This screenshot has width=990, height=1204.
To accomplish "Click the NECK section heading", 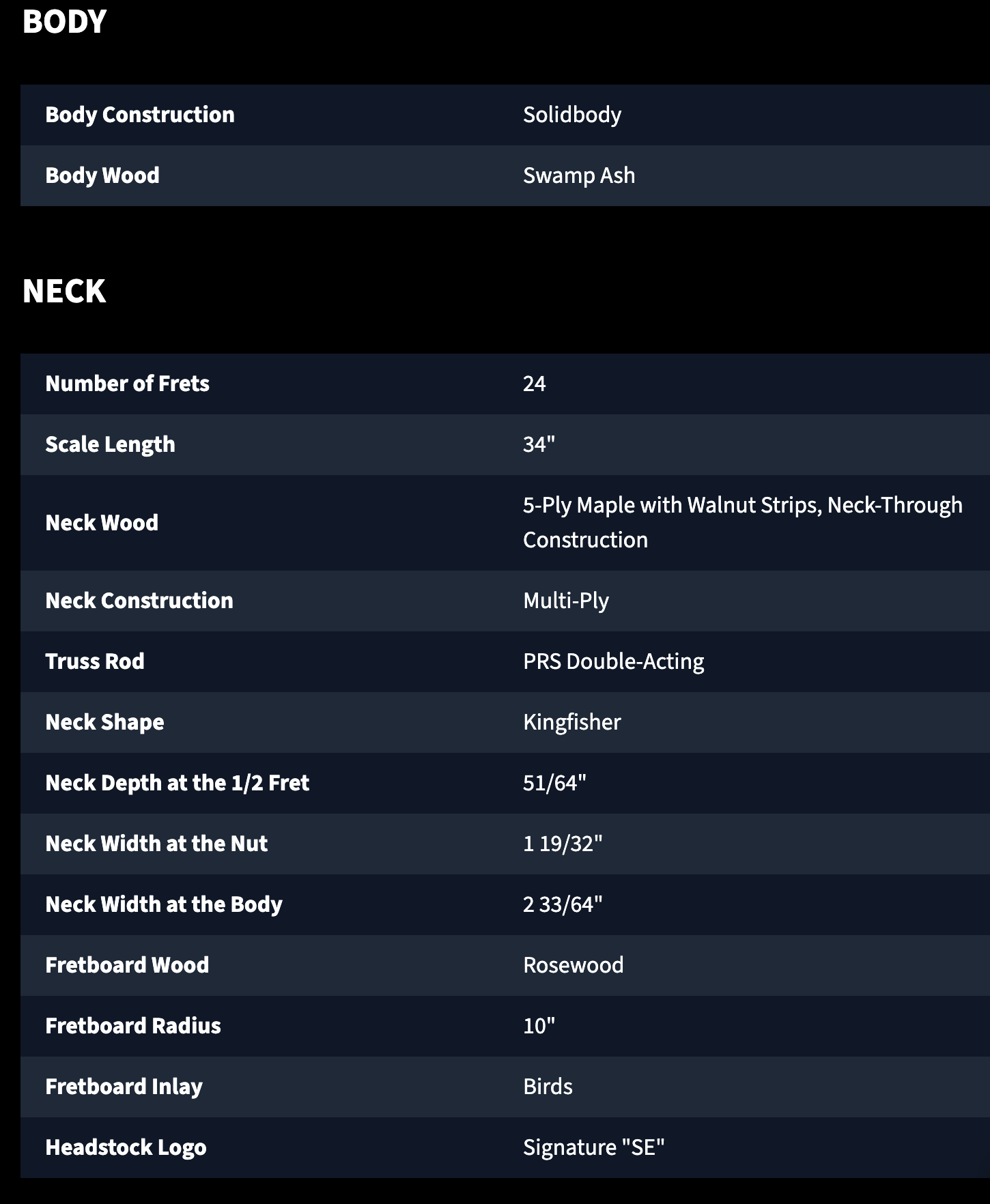I will 64,291.
